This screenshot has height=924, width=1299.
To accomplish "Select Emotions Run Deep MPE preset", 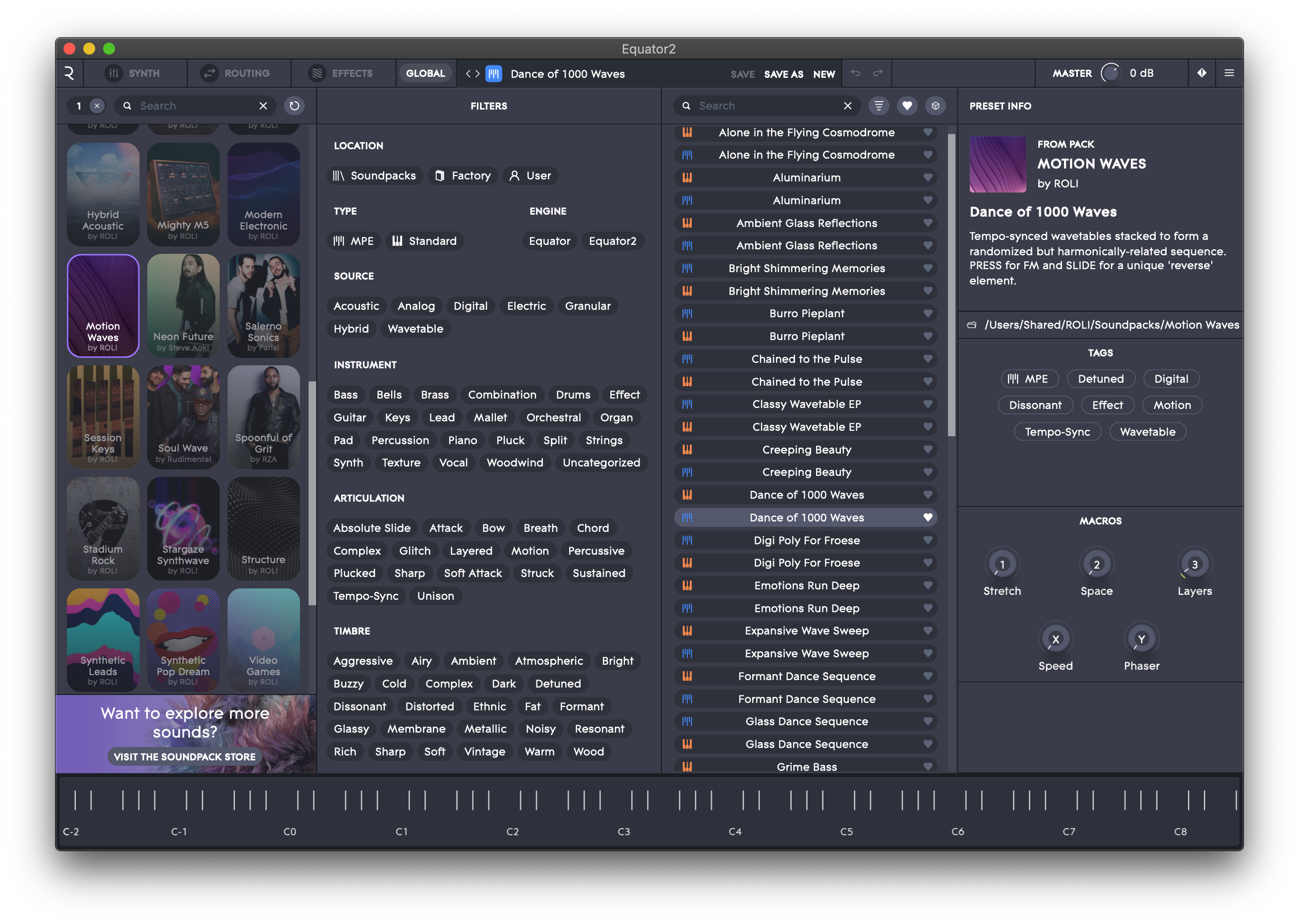I will [x=805, y=608].
